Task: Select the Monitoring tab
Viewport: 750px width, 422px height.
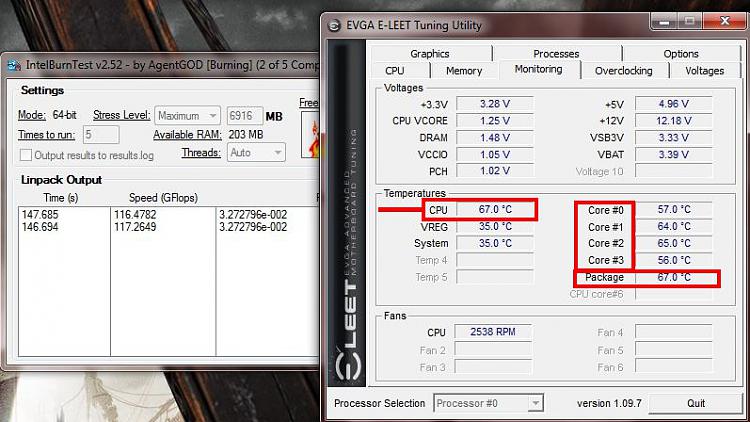Action: click(x=539, y=69)
